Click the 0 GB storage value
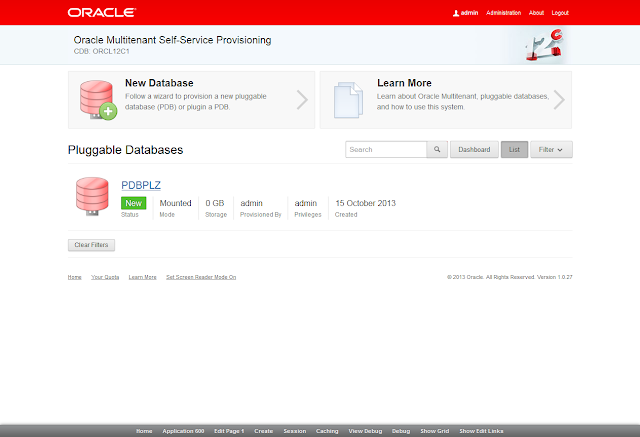The height and width of the screenshot is (437, 640). tap(215, 203)
